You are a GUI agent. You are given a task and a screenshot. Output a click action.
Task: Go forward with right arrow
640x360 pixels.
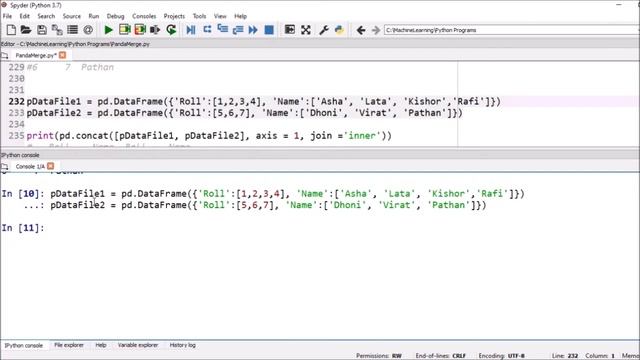pyautogui.click(x=376, y=30)
